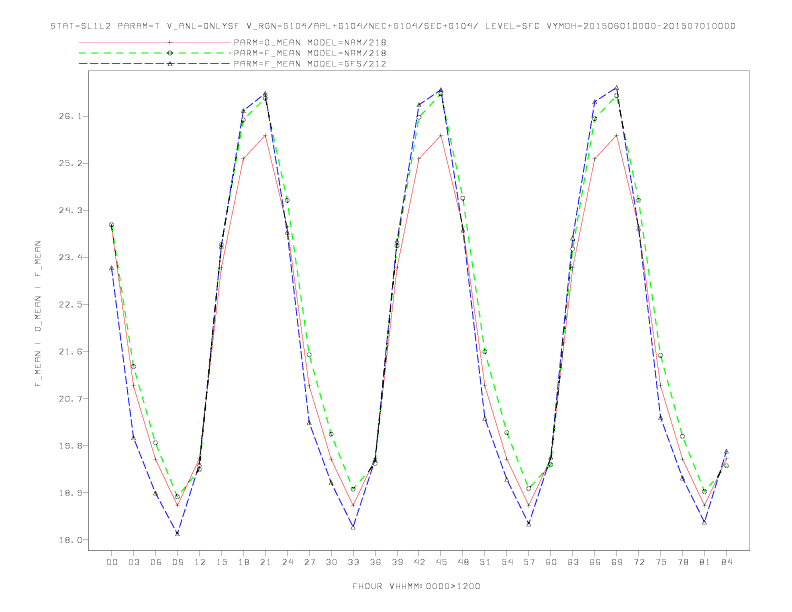Click the red solid legend line sample
The image size is (792, 612).
[x=155, y=42]
